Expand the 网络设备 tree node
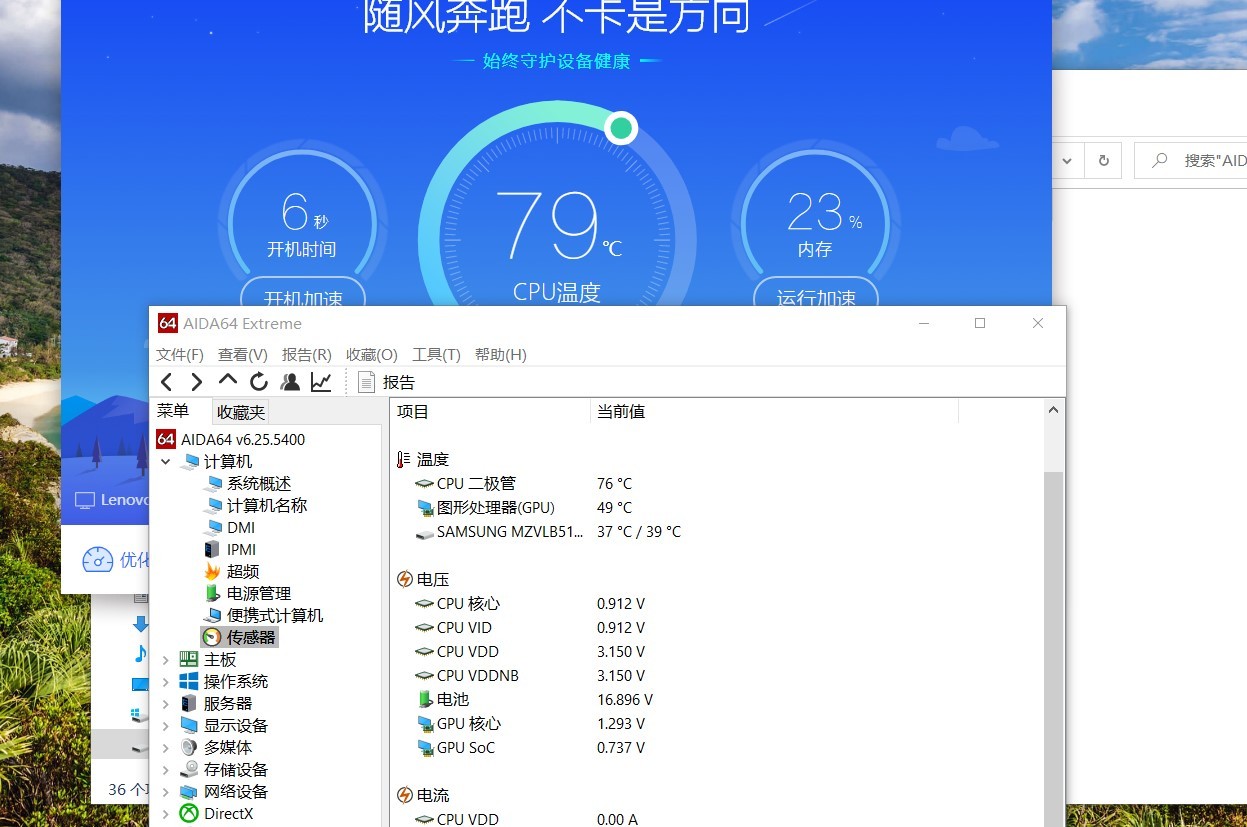This screenshot has height=827, width=1247. pyautogui.click(x=166, y=791)
